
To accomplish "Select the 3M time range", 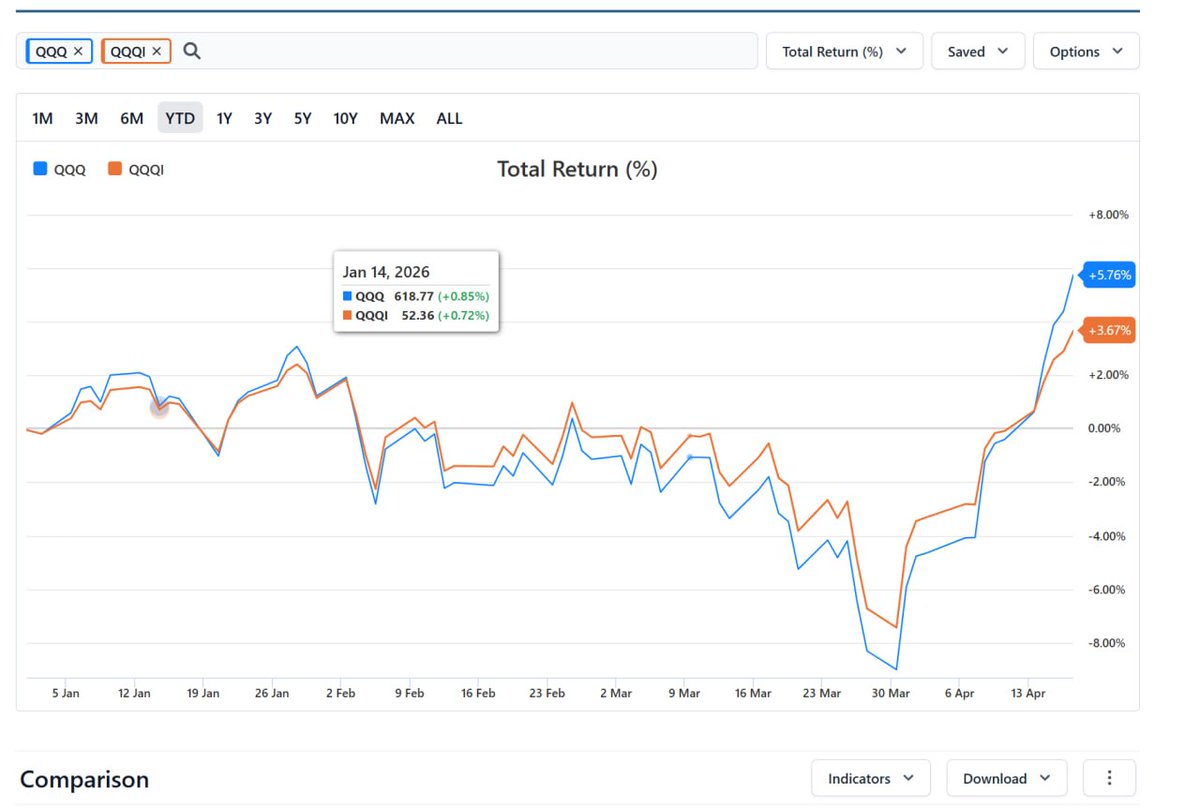I will (86, 118).
